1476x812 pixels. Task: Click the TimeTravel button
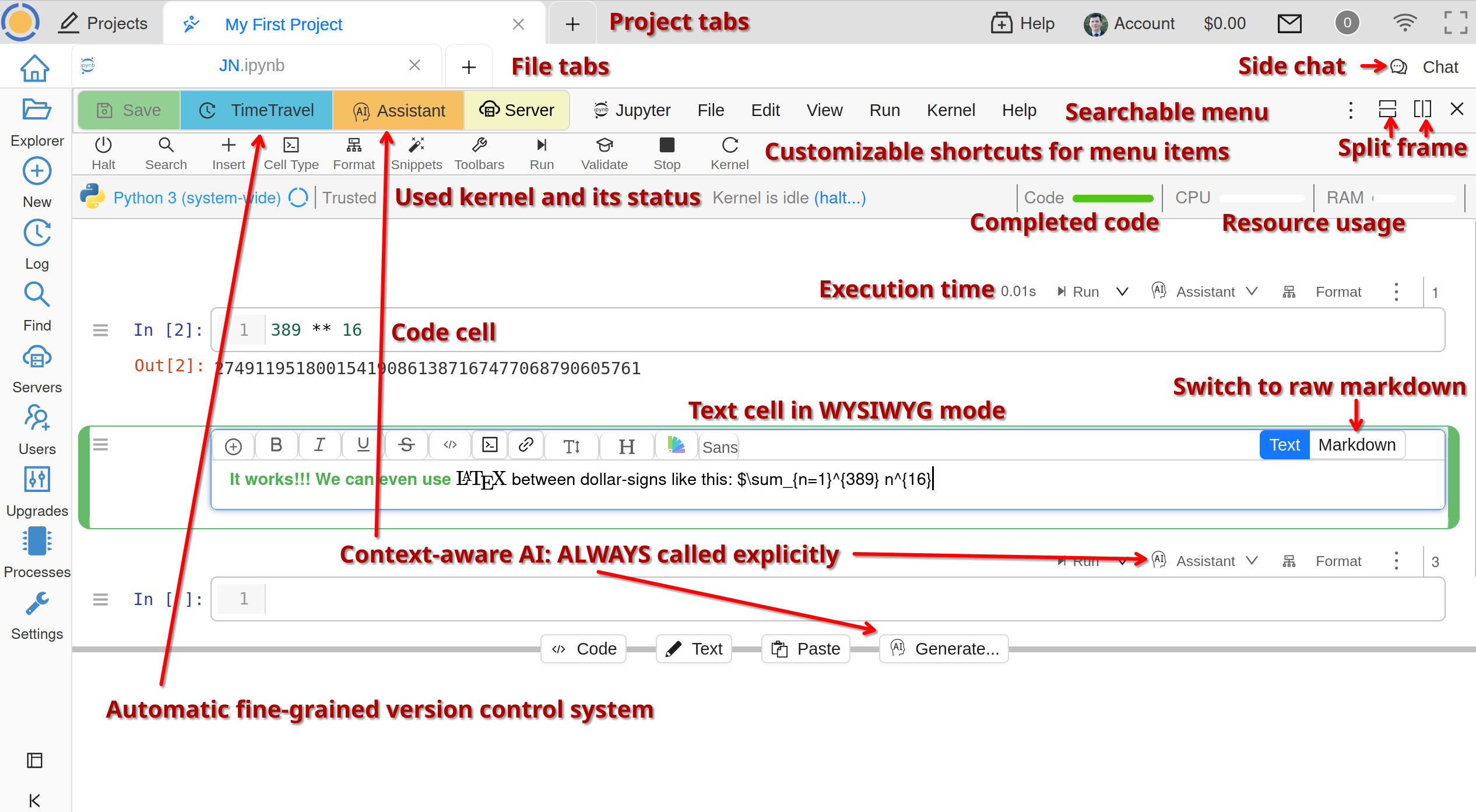point(256,110)
